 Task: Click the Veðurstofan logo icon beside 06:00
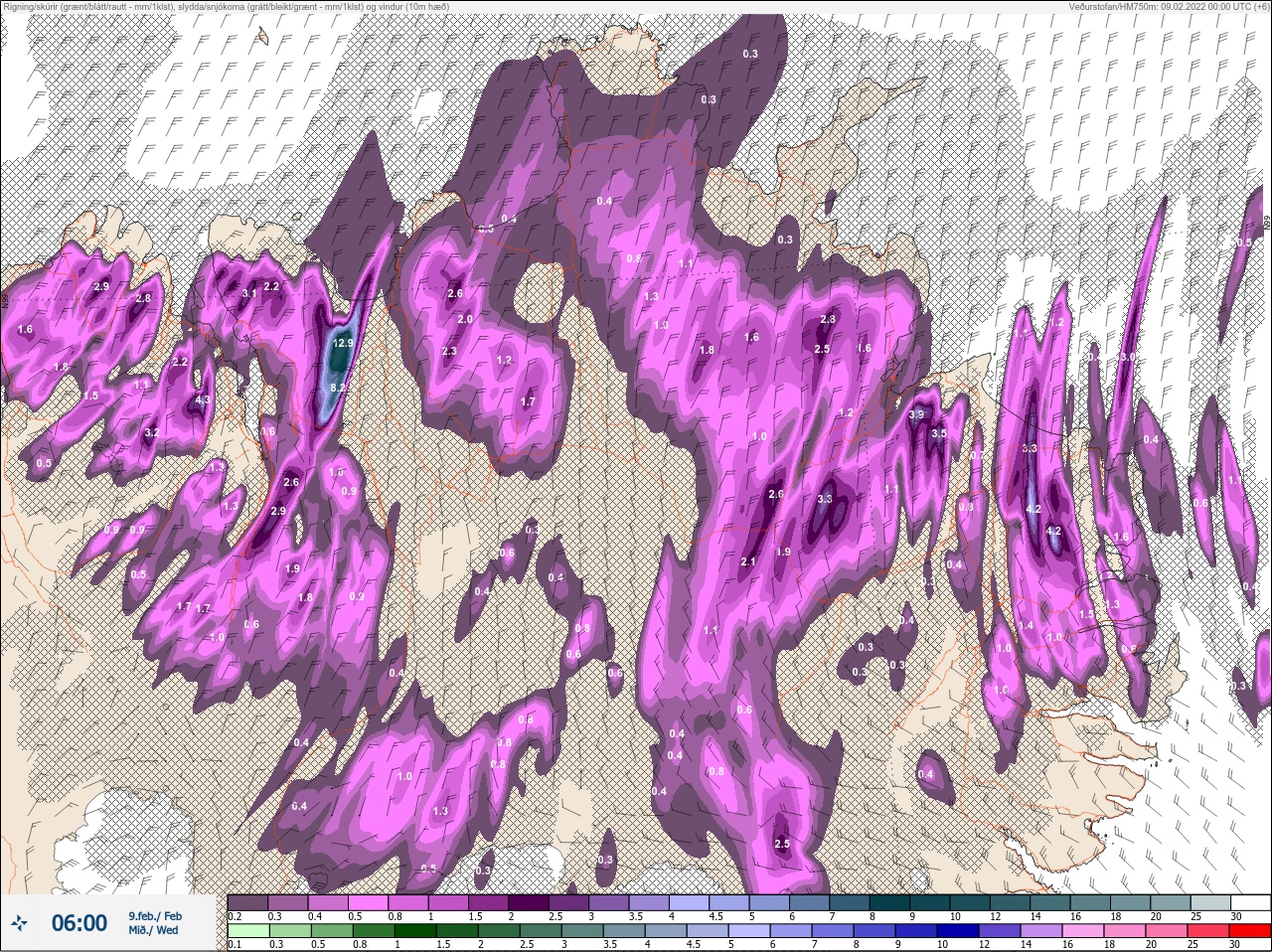(x=21, y=923)
